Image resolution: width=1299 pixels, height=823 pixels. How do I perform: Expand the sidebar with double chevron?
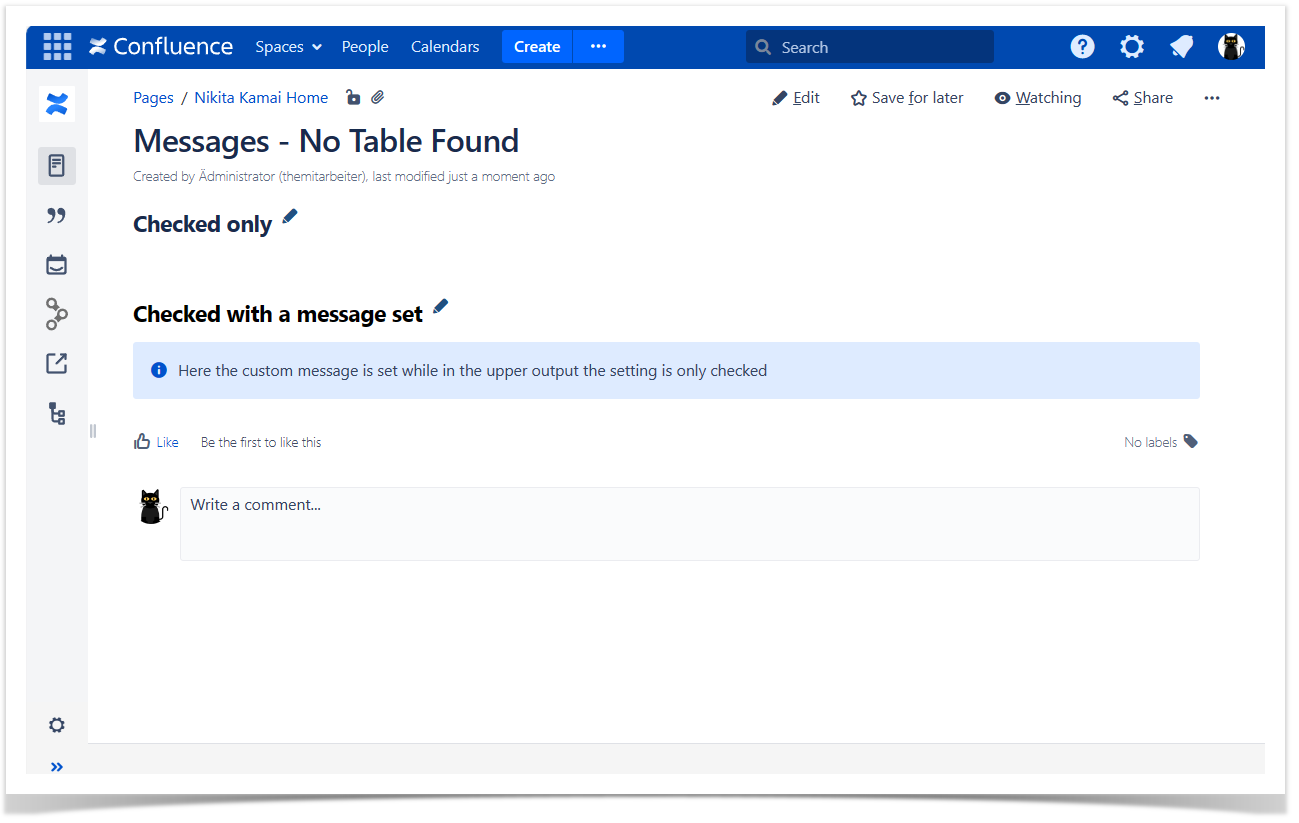[x=57, y=767]
